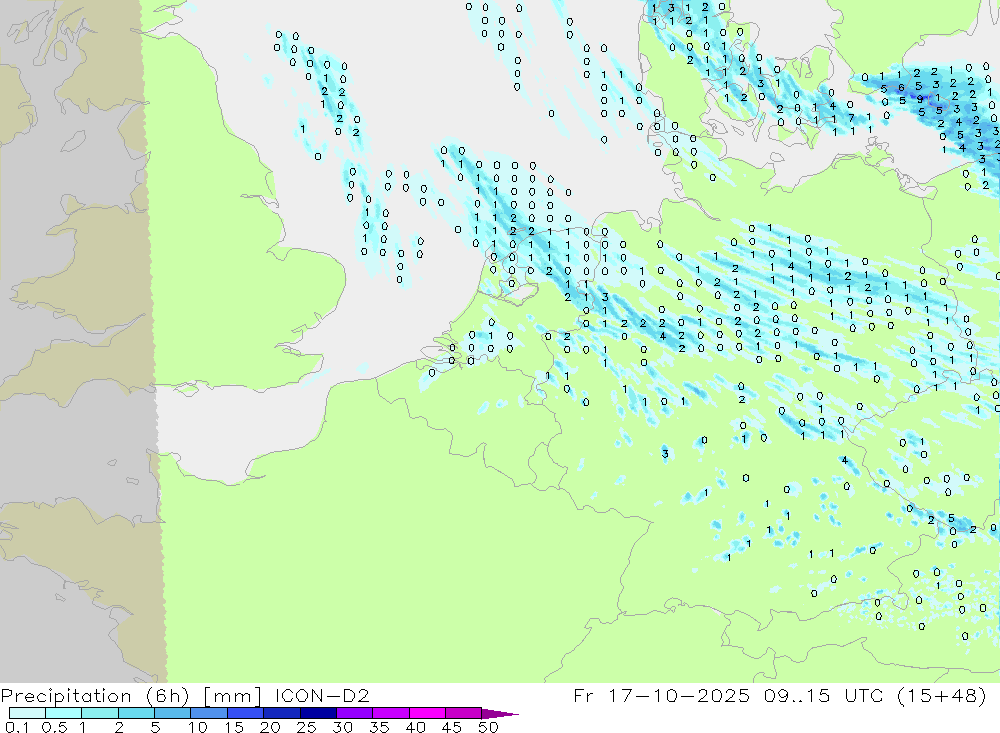Click the "30" legend scale label
The width and height of the screenshot is (1000, 733).
[x=343, y=727]
